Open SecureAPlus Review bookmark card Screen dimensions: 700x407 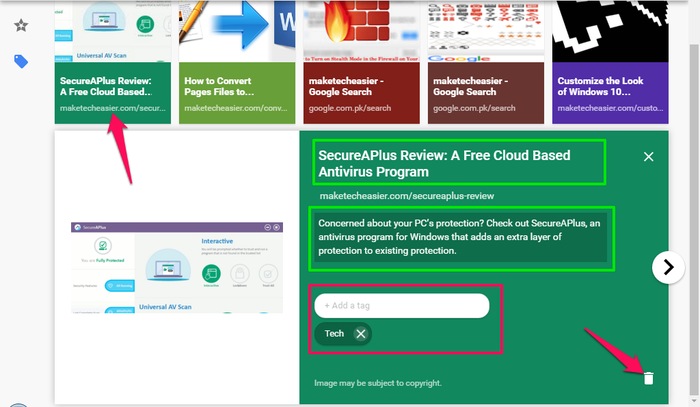click(113, 62)
